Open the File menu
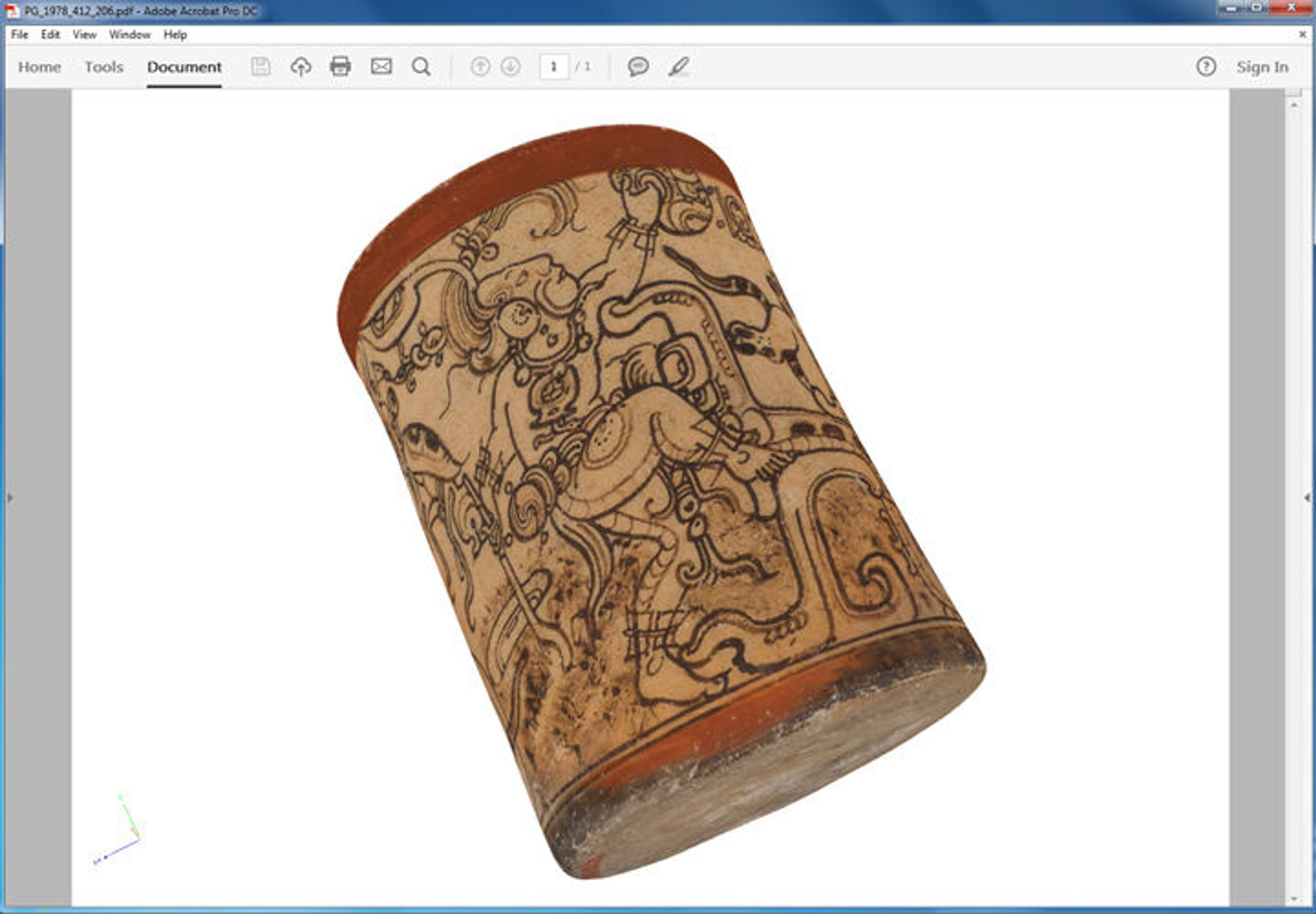The width and height of the screenshot is (1316, 914). pos(20,34)
